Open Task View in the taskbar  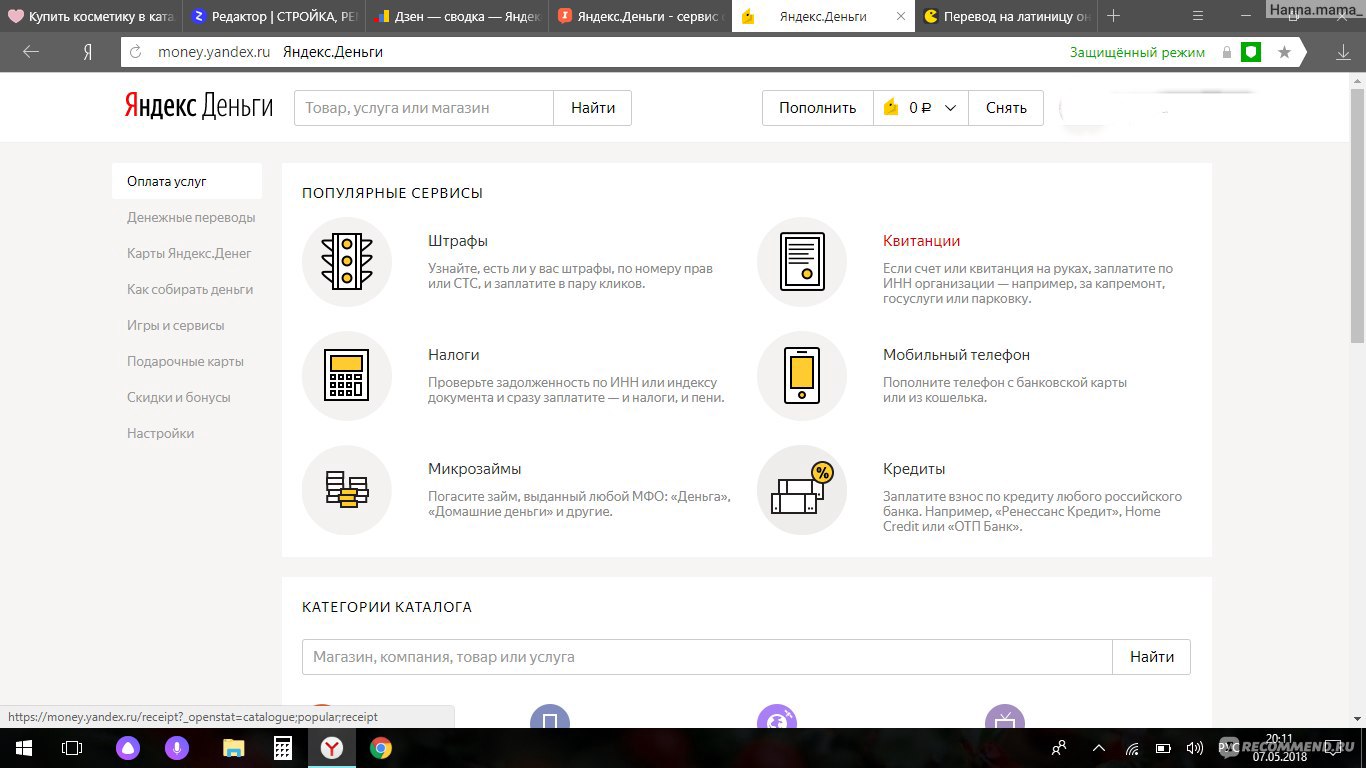[72, 748]
